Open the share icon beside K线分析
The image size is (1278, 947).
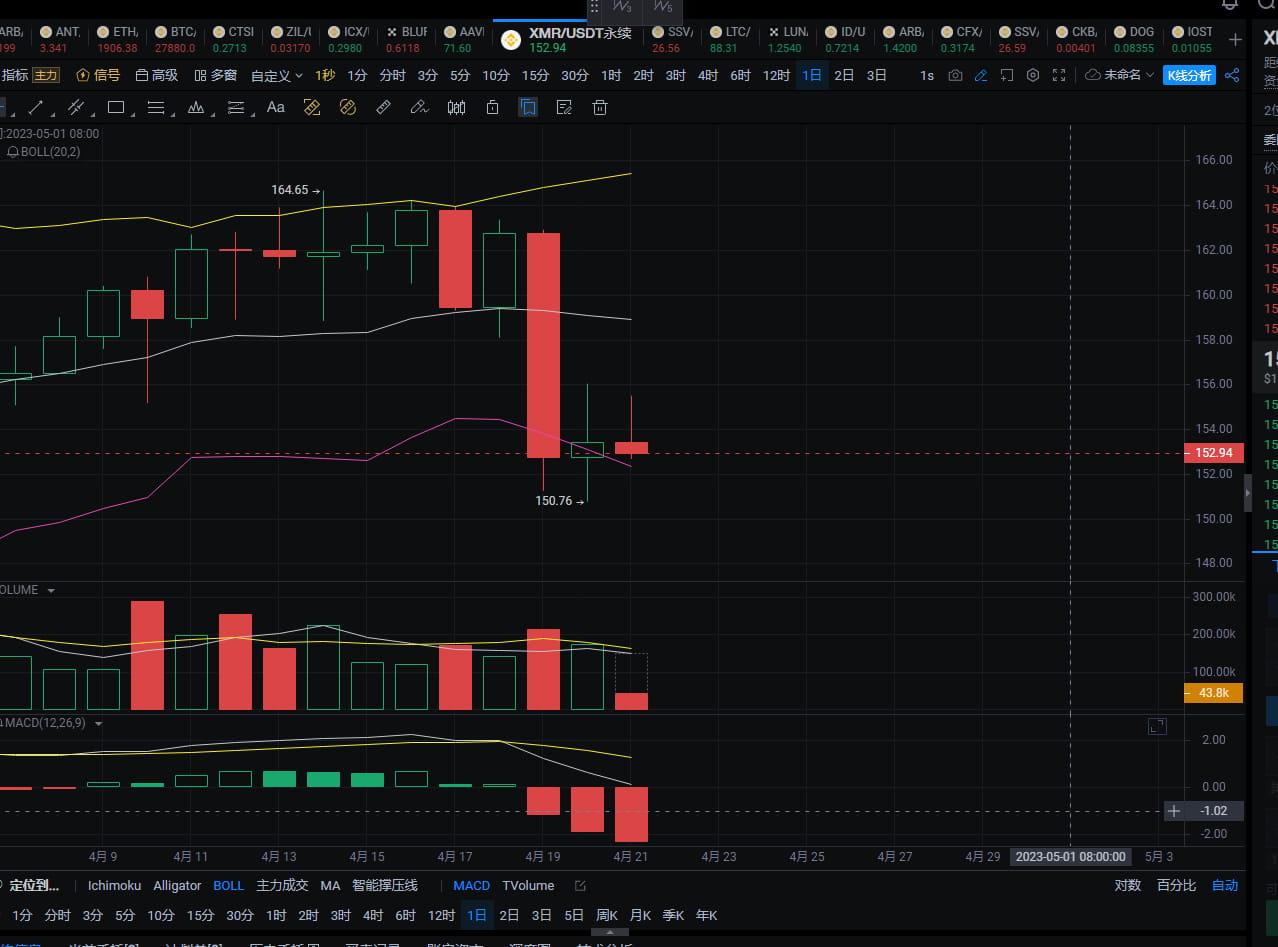point(1233,75)
